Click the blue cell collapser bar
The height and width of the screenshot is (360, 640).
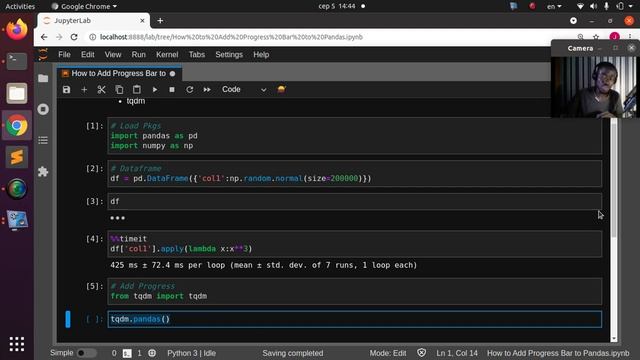pyautogui.click(x=68, y=319)
